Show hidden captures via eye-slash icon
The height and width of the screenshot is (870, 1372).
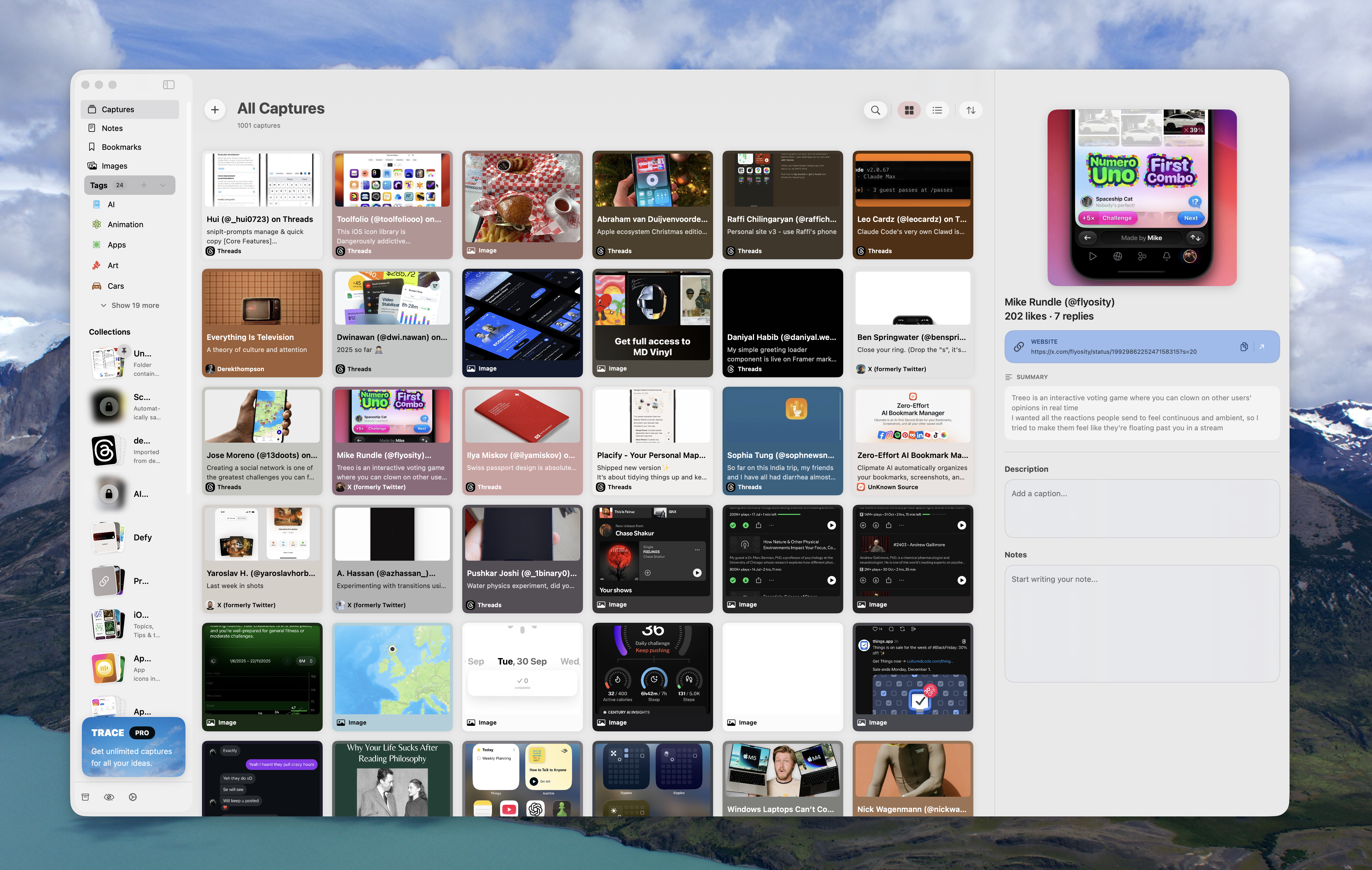click(109, 797)
